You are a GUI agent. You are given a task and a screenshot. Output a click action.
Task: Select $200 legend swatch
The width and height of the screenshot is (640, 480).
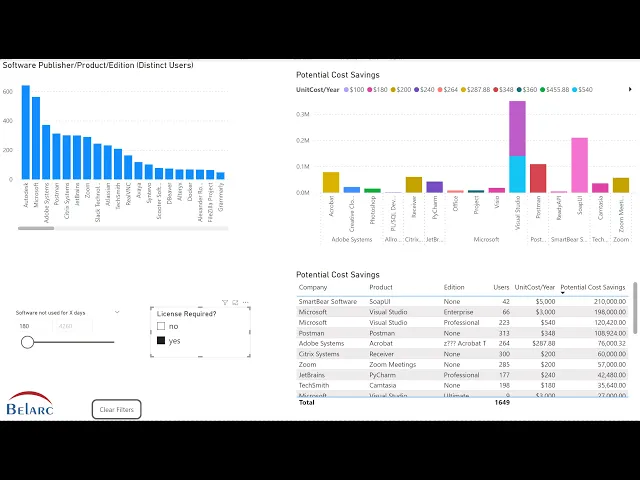click(x=393, y=90)
